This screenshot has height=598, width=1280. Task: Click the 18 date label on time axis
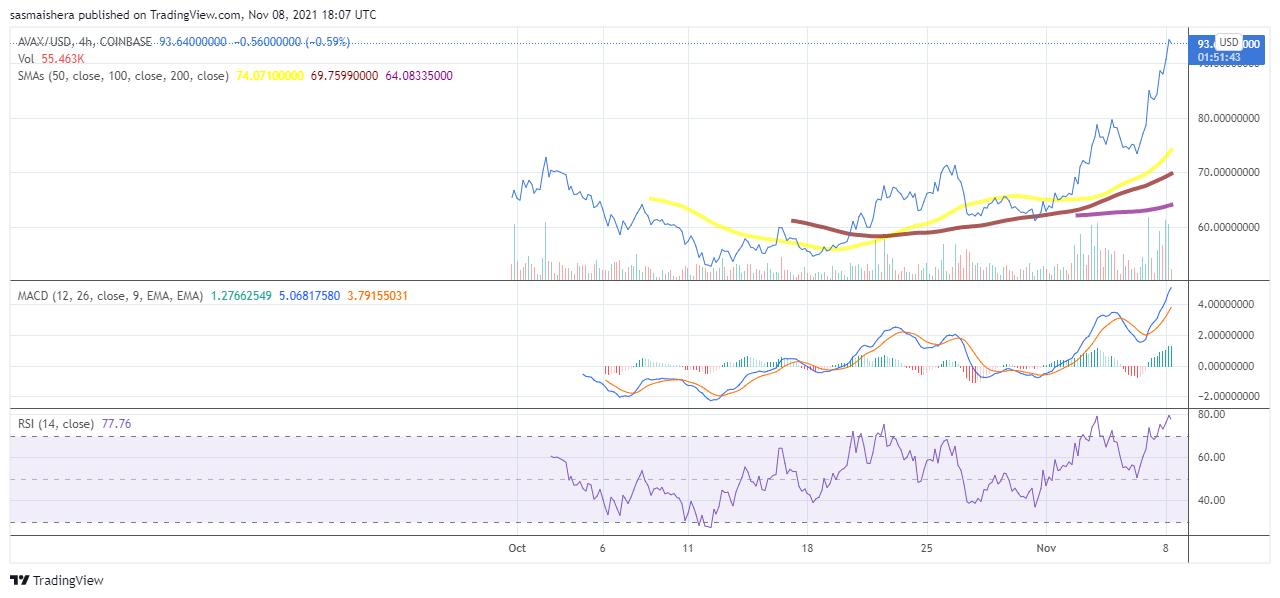point(807,548)
